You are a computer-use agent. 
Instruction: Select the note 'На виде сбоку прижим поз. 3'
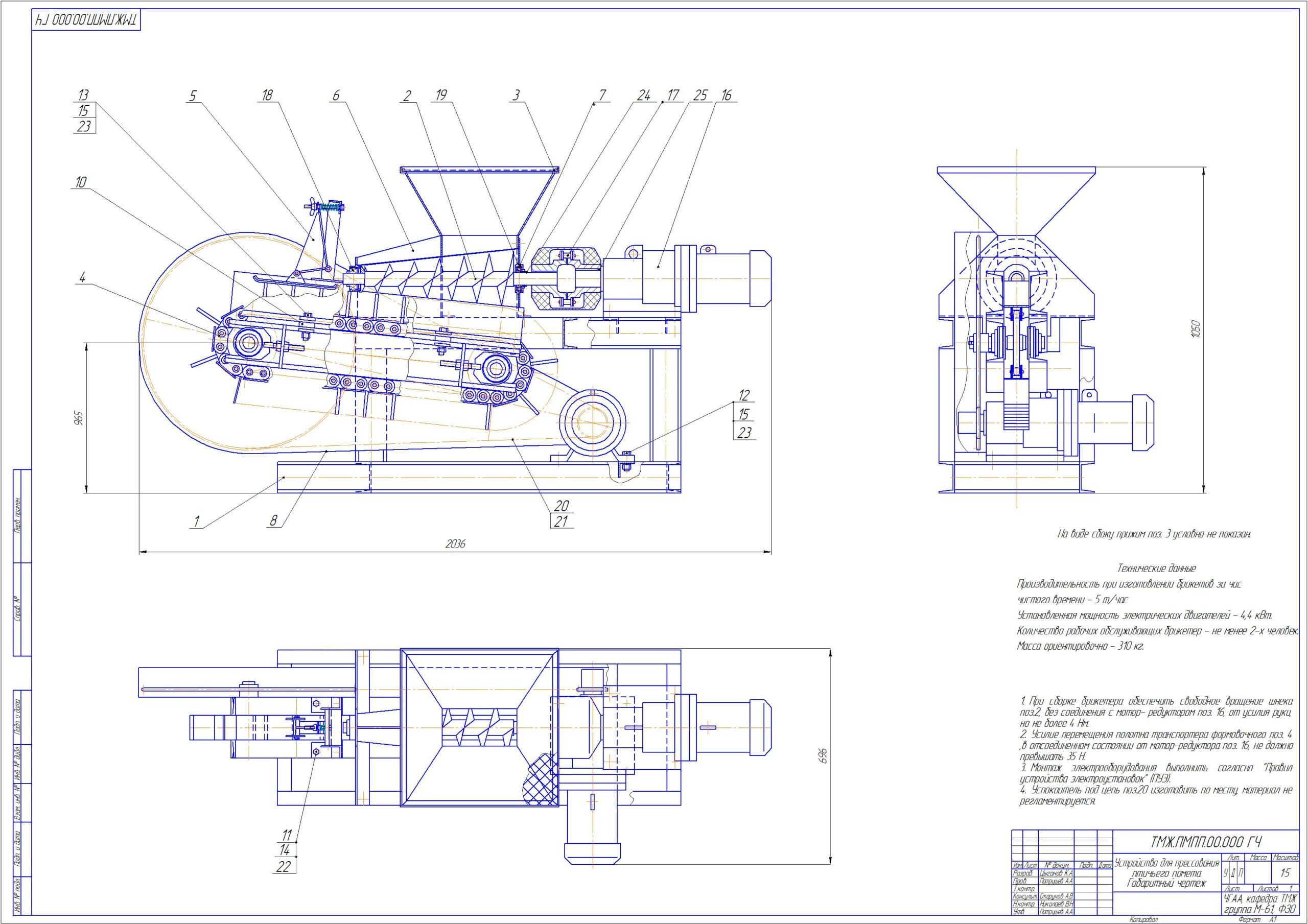tap(1154, 534)
